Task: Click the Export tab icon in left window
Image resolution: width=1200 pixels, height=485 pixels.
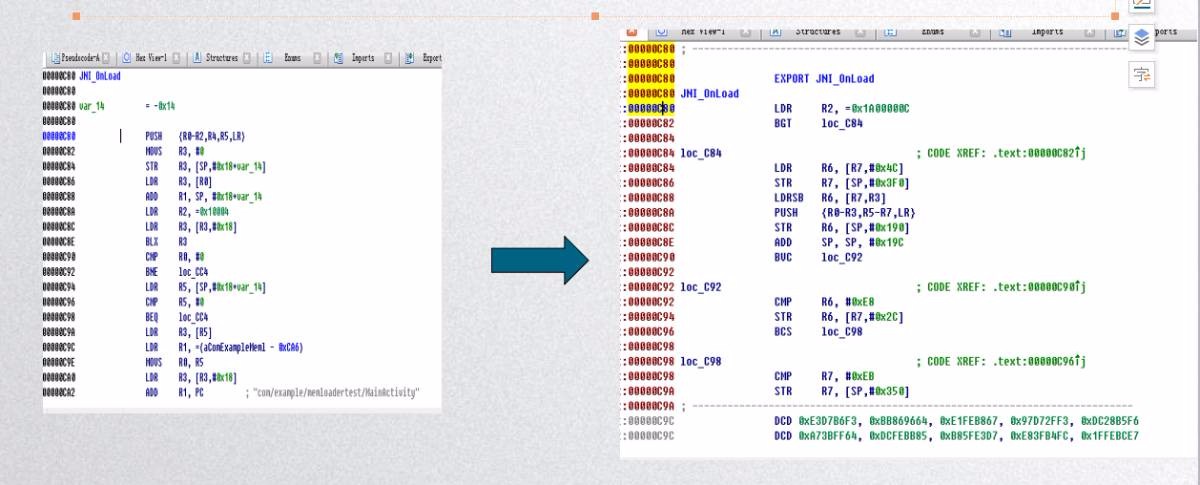Action: click(x=410, y=58)
